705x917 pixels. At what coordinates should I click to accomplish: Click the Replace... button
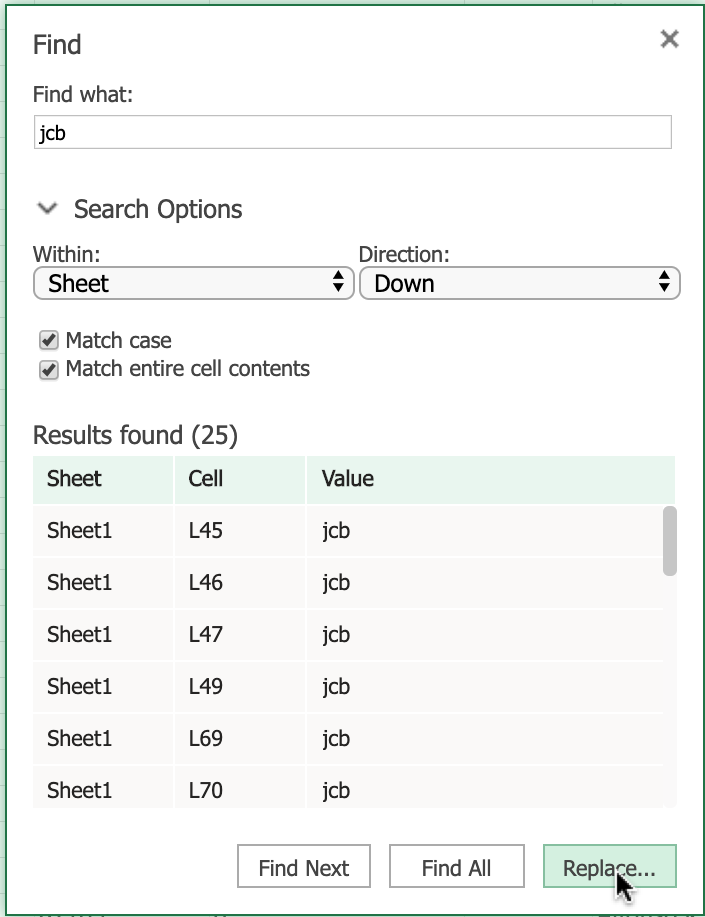pos(609,867)
